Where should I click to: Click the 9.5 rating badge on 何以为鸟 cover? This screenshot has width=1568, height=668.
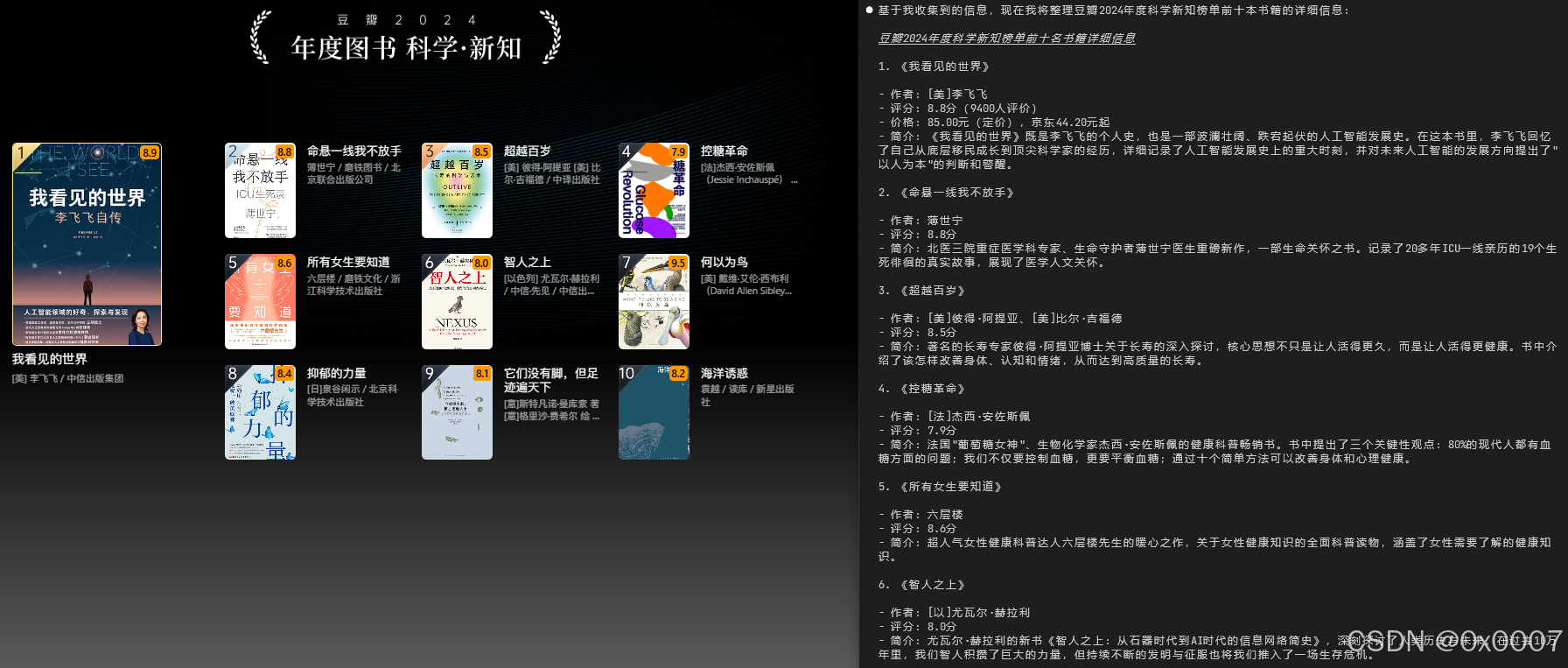[678, 263]
